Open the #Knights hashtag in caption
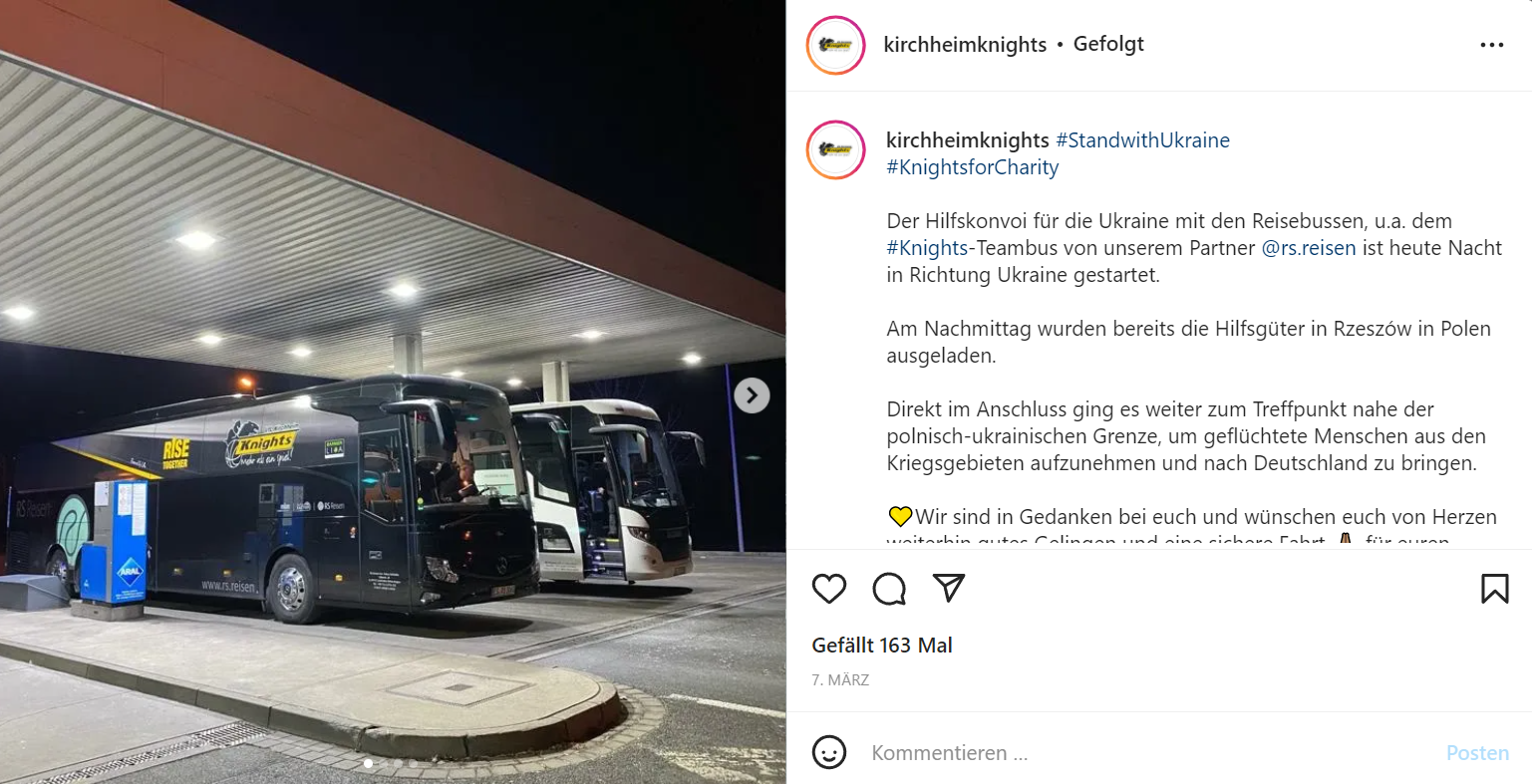Viewport: 1532px width, 784px height. click(x=927, y=248)
